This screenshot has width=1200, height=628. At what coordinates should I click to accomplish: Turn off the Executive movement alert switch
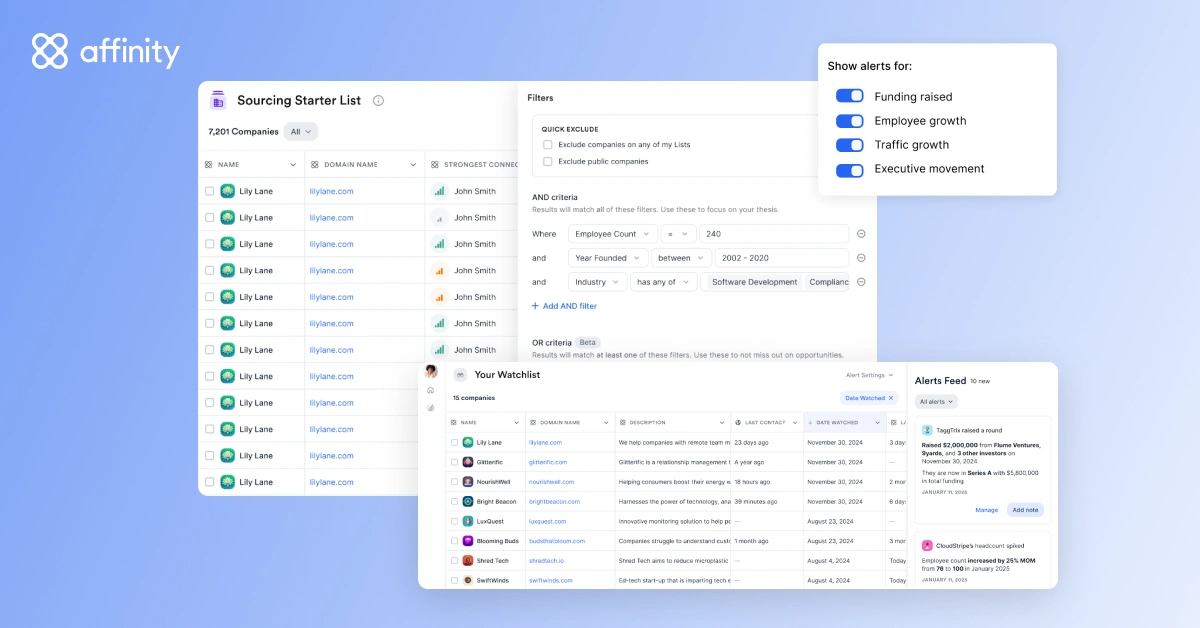(850, 170)
